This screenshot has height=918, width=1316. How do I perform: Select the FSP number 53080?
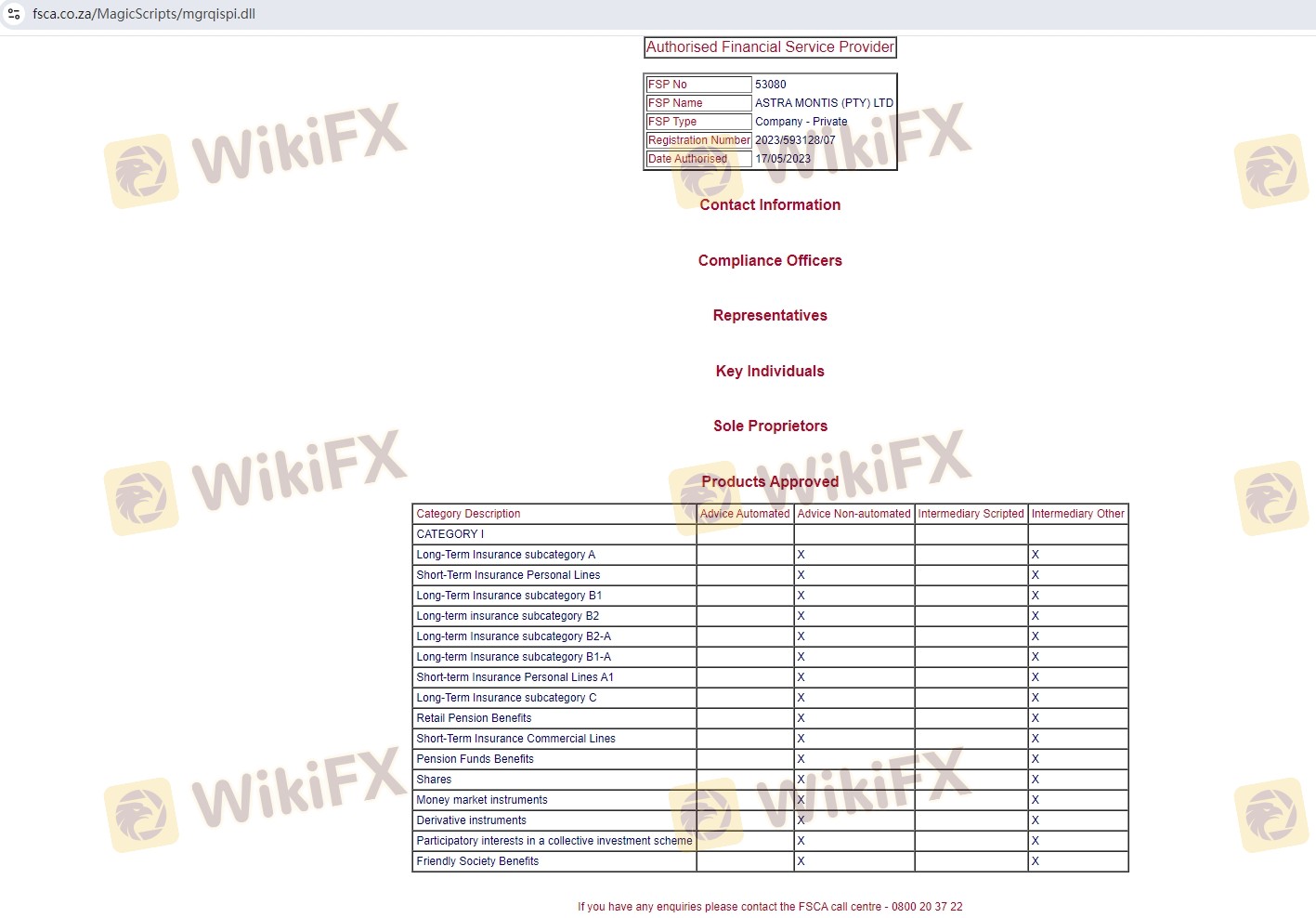pos(771,85)
